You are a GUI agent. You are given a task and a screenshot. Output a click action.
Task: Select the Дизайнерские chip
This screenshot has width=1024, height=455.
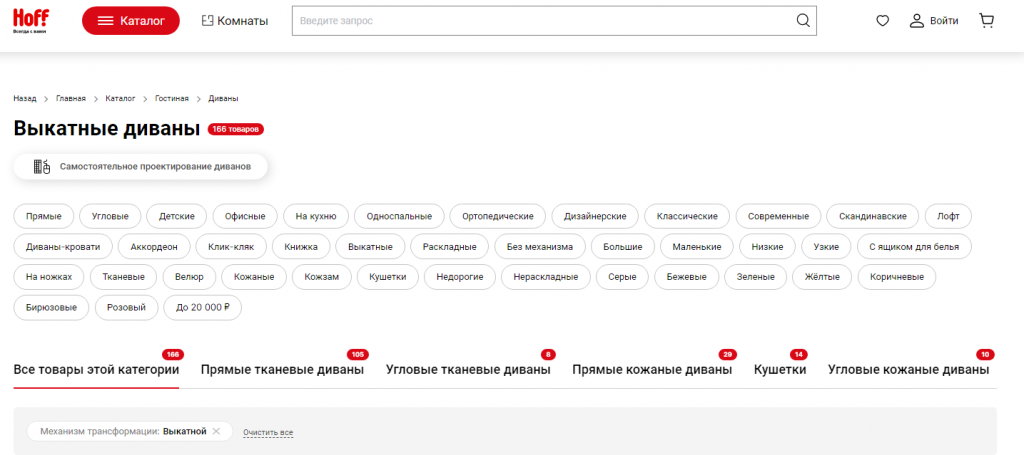596,216
